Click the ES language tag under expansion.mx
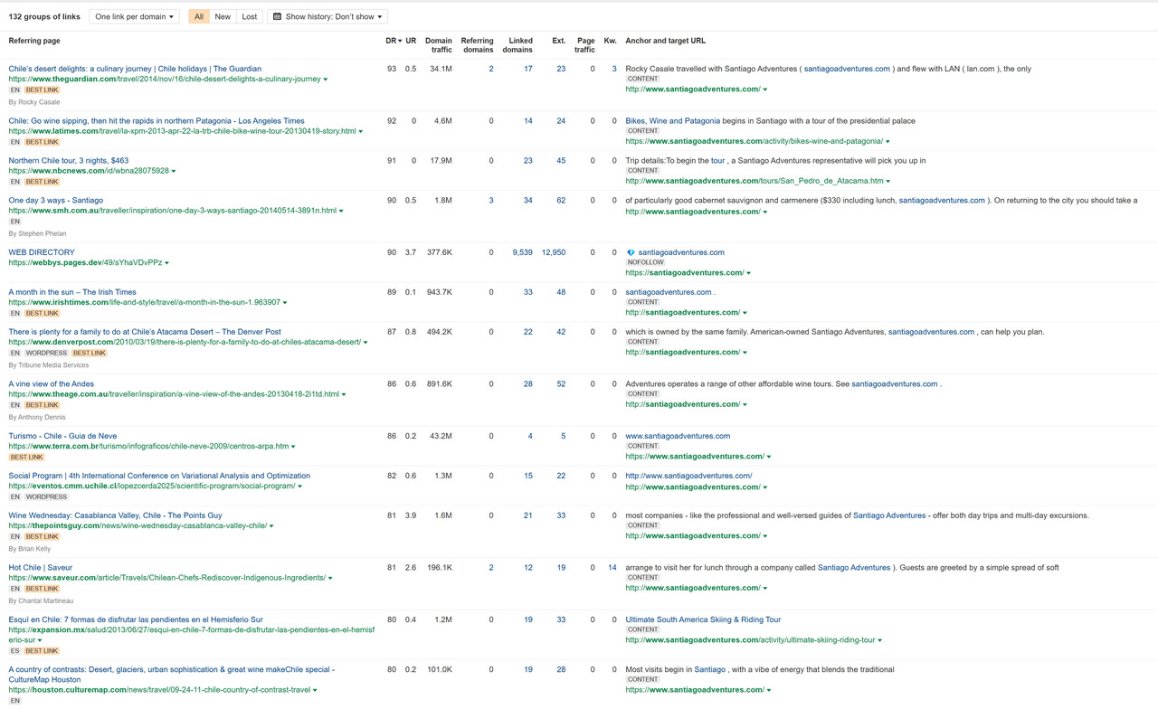This screenshot has height=709, width=1158. point(15,651)
